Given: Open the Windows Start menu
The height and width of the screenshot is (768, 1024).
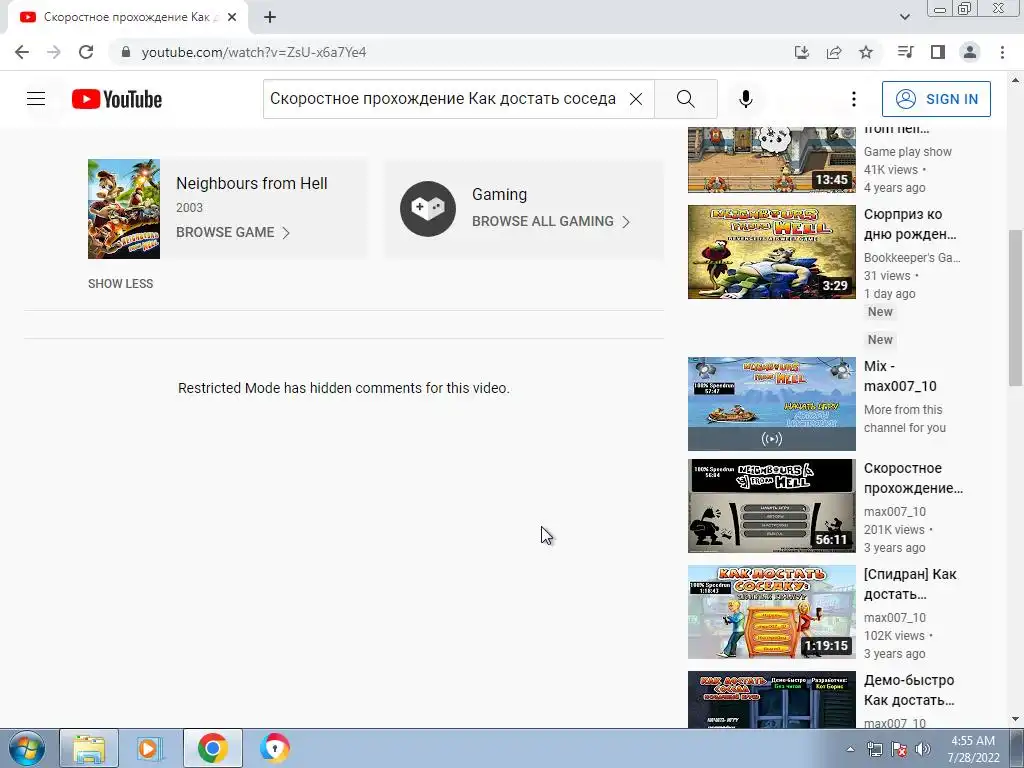Looking at the screenshot, I should click(27, 748).
